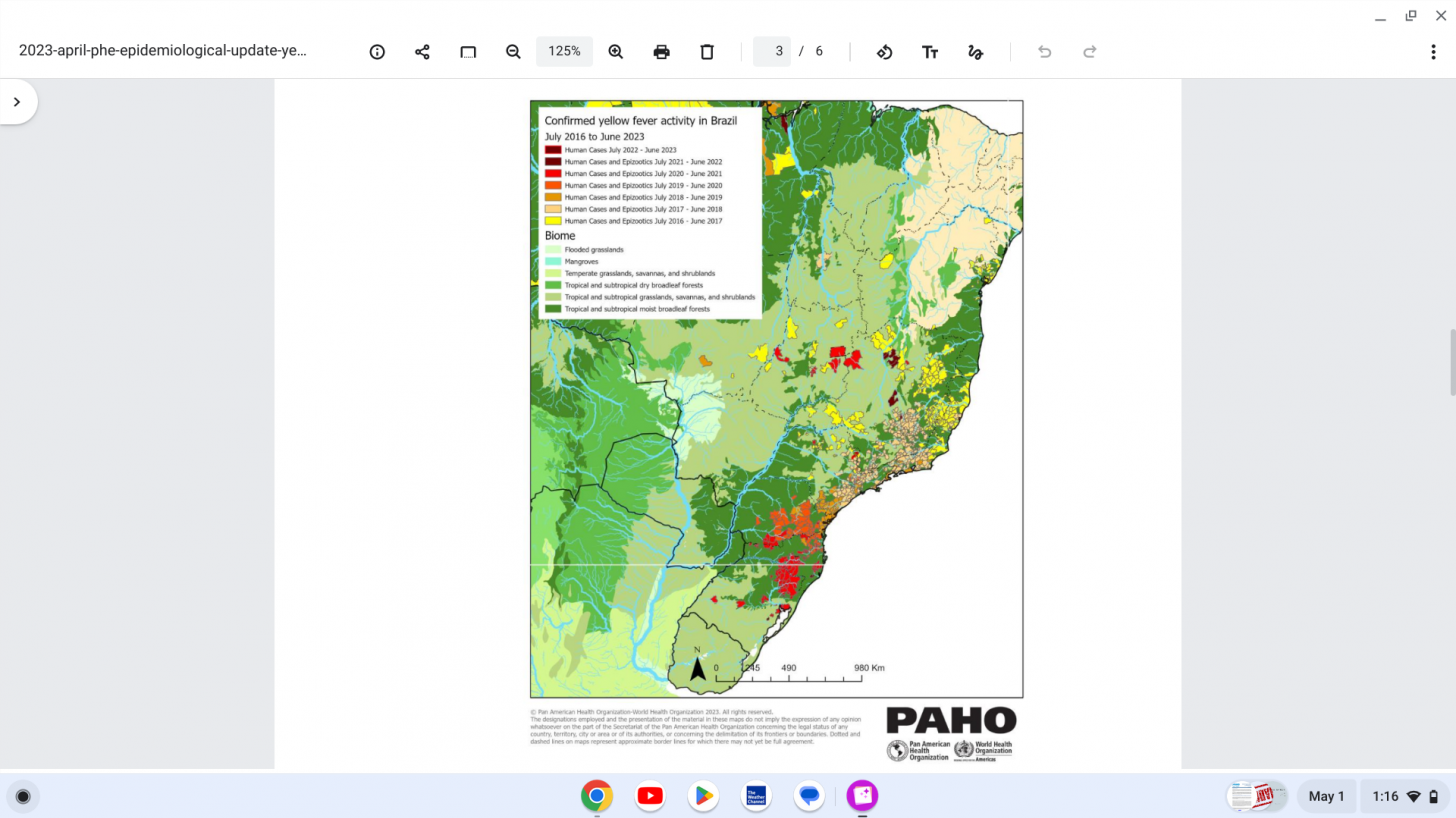This screenshot has height=818, width=1456.
Task: Open the three-dot more options menu
Action: click(x=1433, y=52)
